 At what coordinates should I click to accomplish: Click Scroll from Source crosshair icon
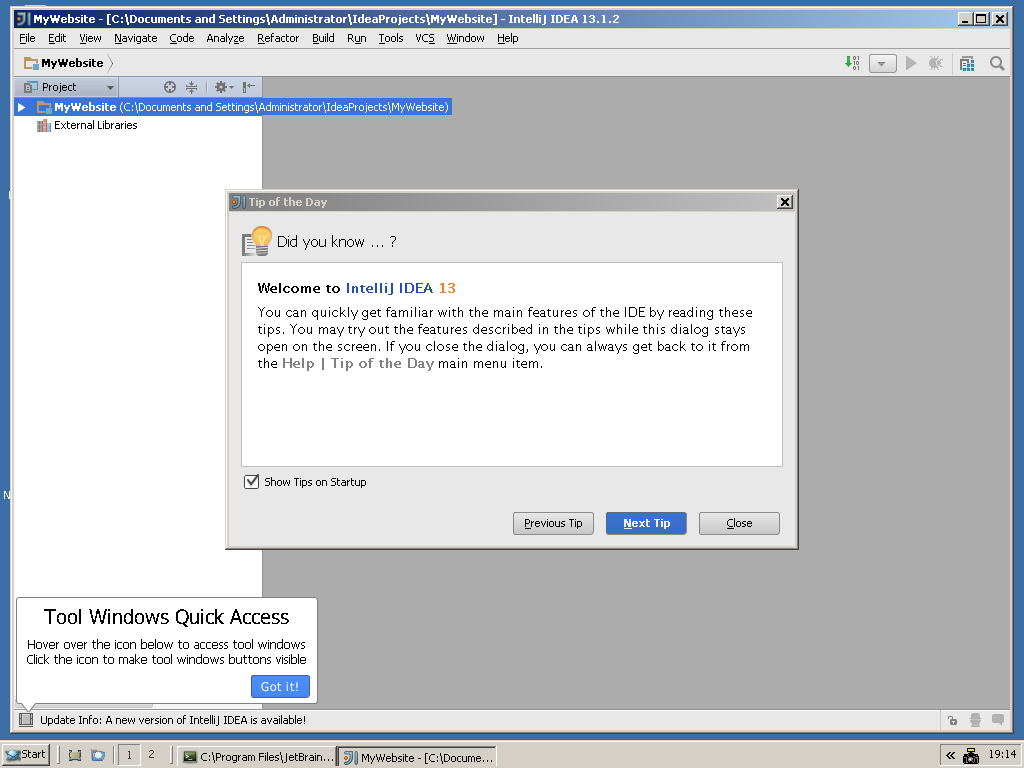[170, 87]
